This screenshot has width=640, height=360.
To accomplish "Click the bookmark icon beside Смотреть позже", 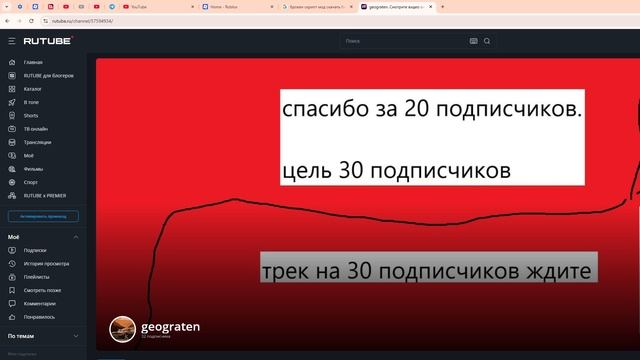I will (x=12, y=290).
